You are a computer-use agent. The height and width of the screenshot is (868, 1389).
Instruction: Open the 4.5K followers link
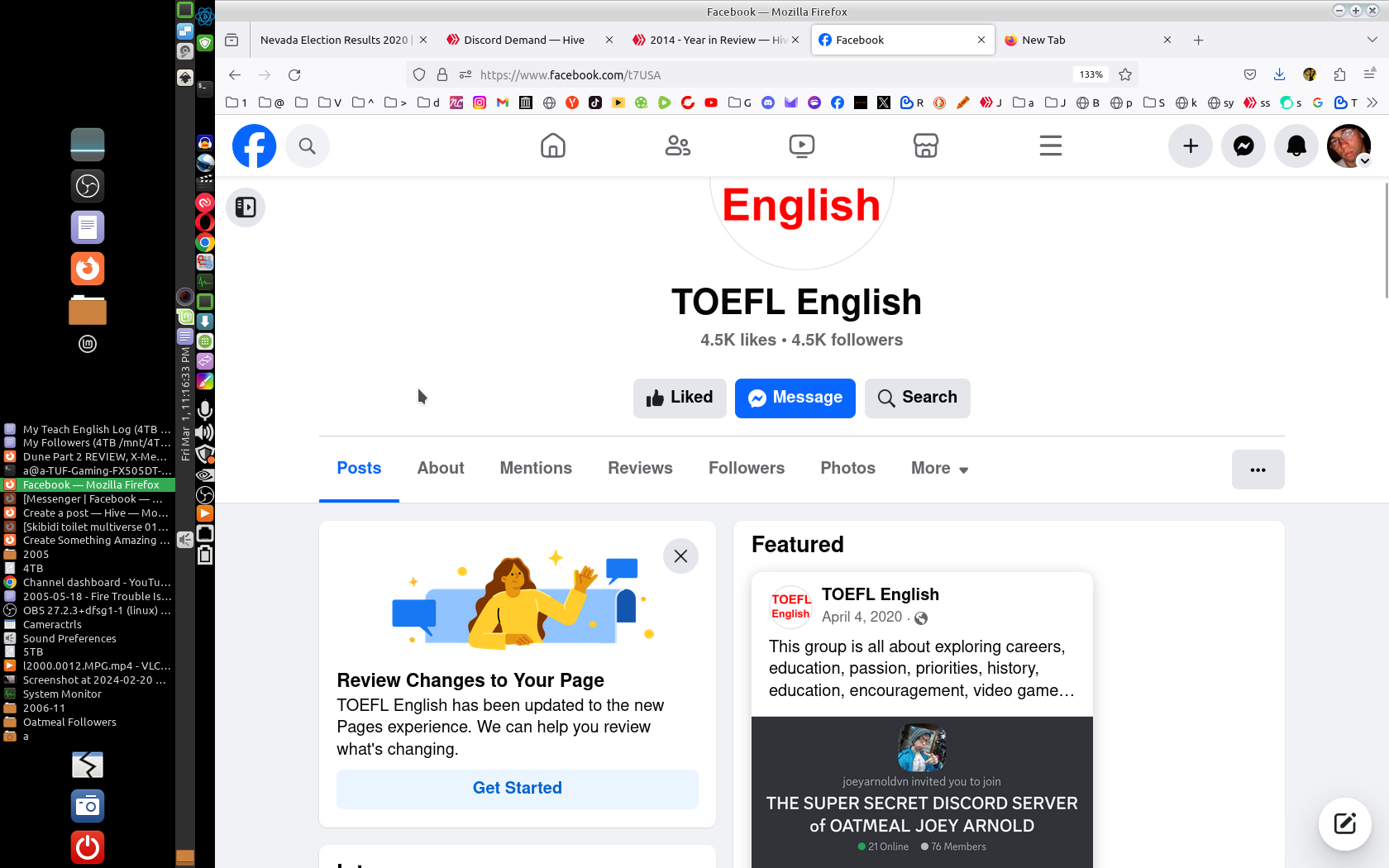[847, 340]
